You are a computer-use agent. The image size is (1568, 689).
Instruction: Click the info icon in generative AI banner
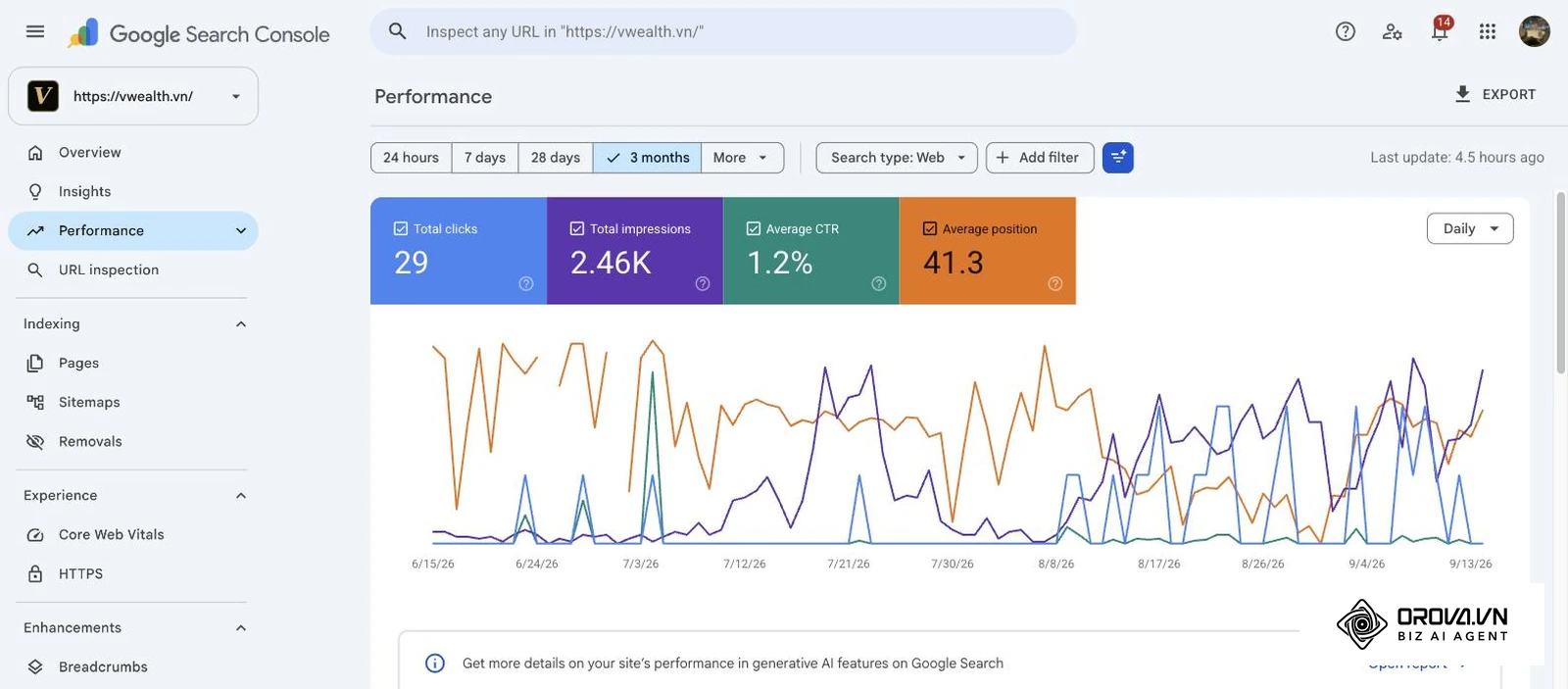(435, 664)
